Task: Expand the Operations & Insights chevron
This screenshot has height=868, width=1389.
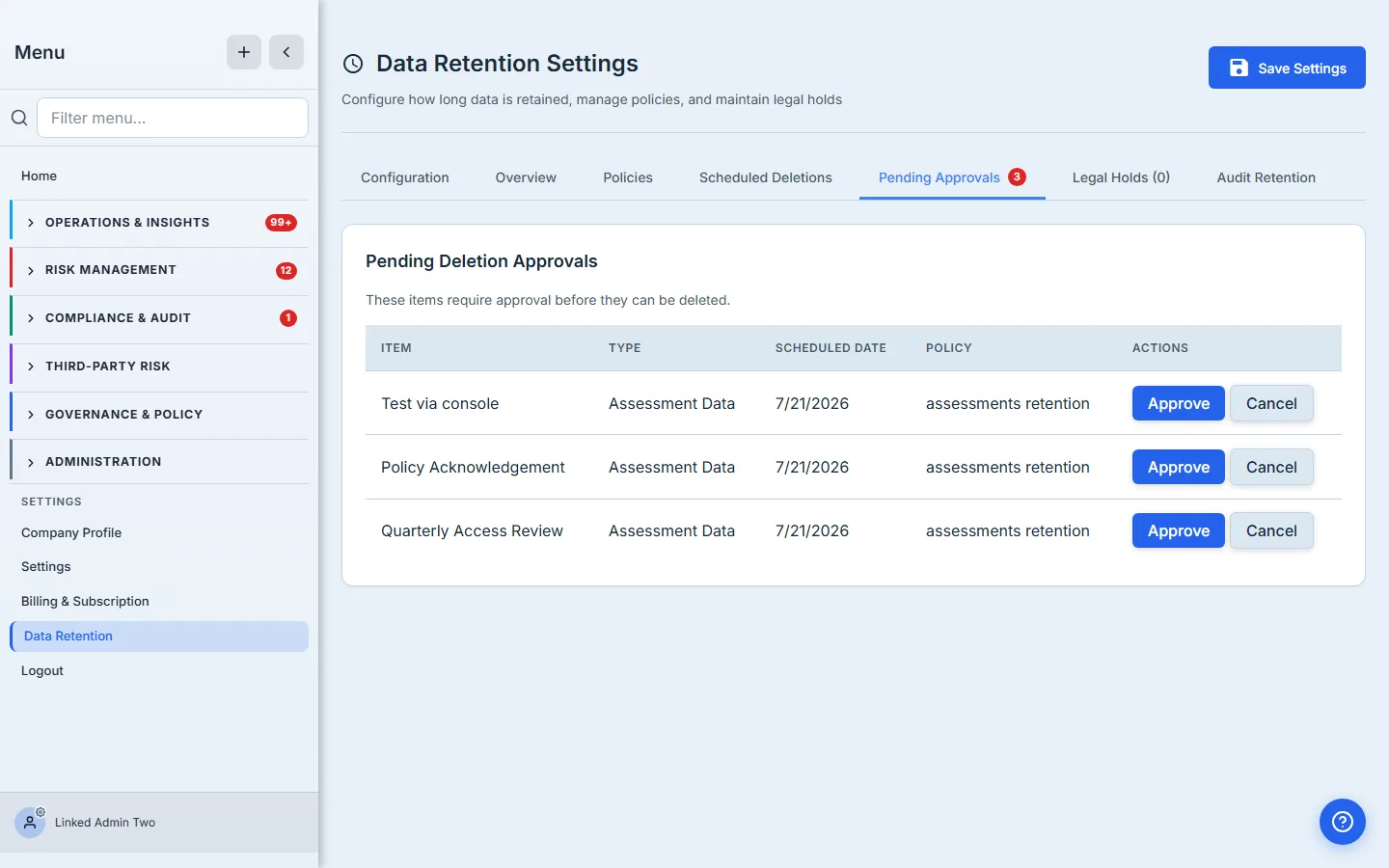Action: tap(31, 223)
